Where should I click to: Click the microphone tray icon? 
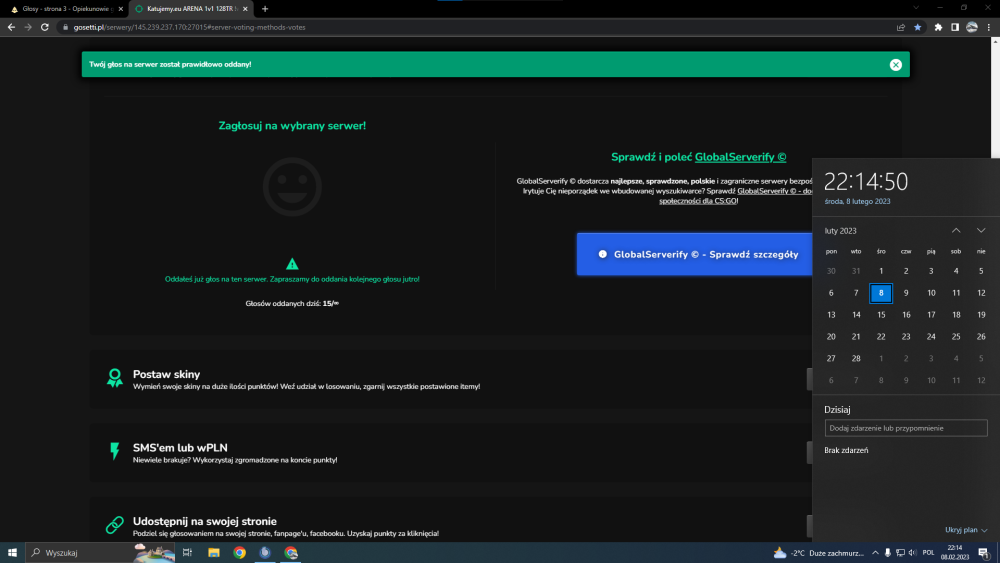[887, 553]
